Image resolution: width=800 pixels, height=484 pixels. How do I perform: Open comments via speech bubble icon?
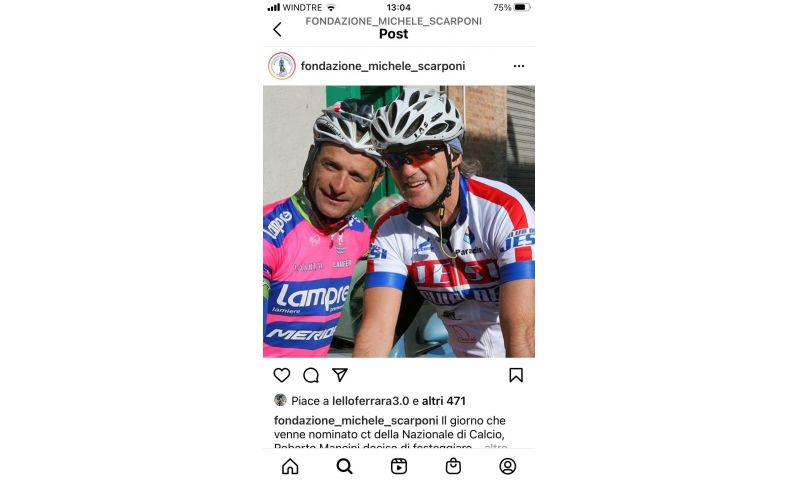(x=311, y=375)
